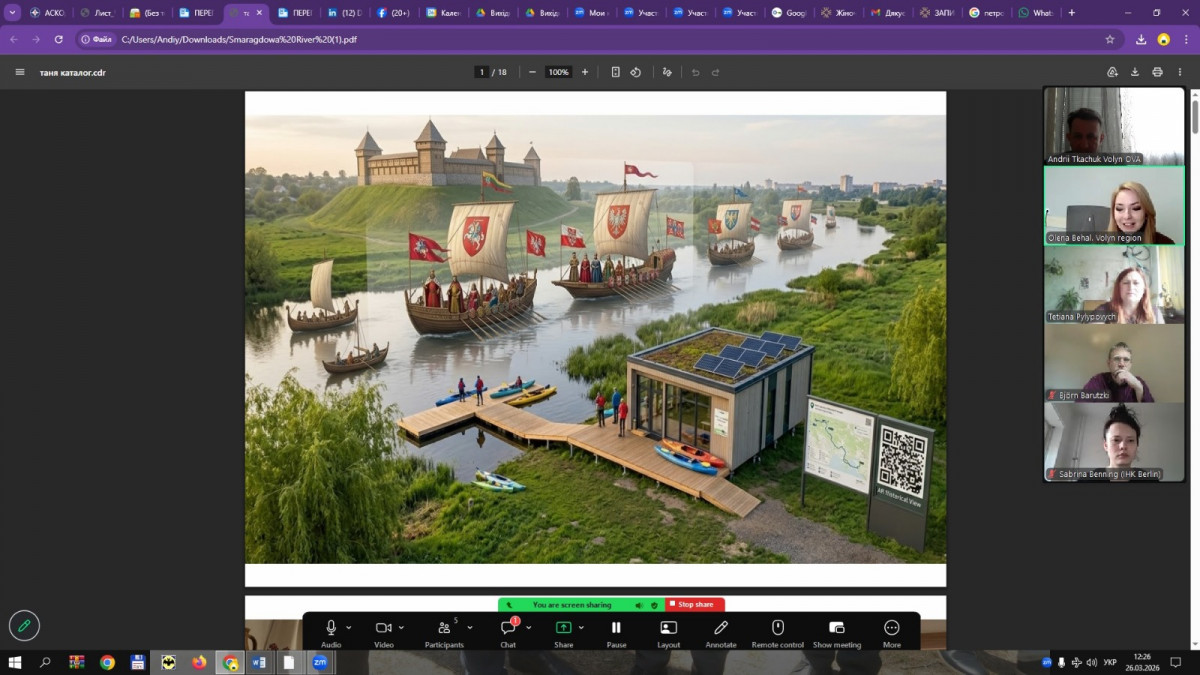Click the red Stop share button
The width and height of the screenshot is (1200, 675).
(695, 605)
